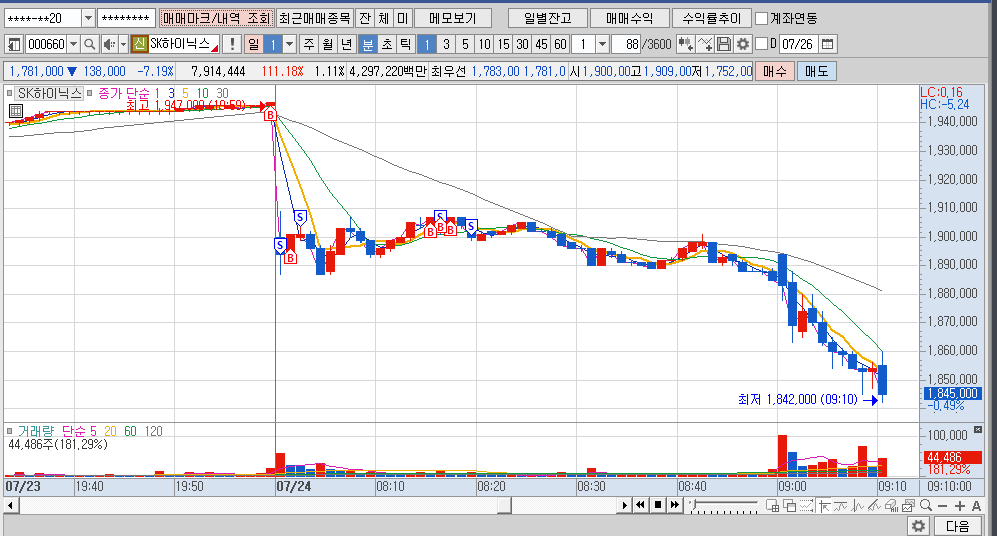
Task: Open bottom-right gear settings next to 다음
Action: 918,526
